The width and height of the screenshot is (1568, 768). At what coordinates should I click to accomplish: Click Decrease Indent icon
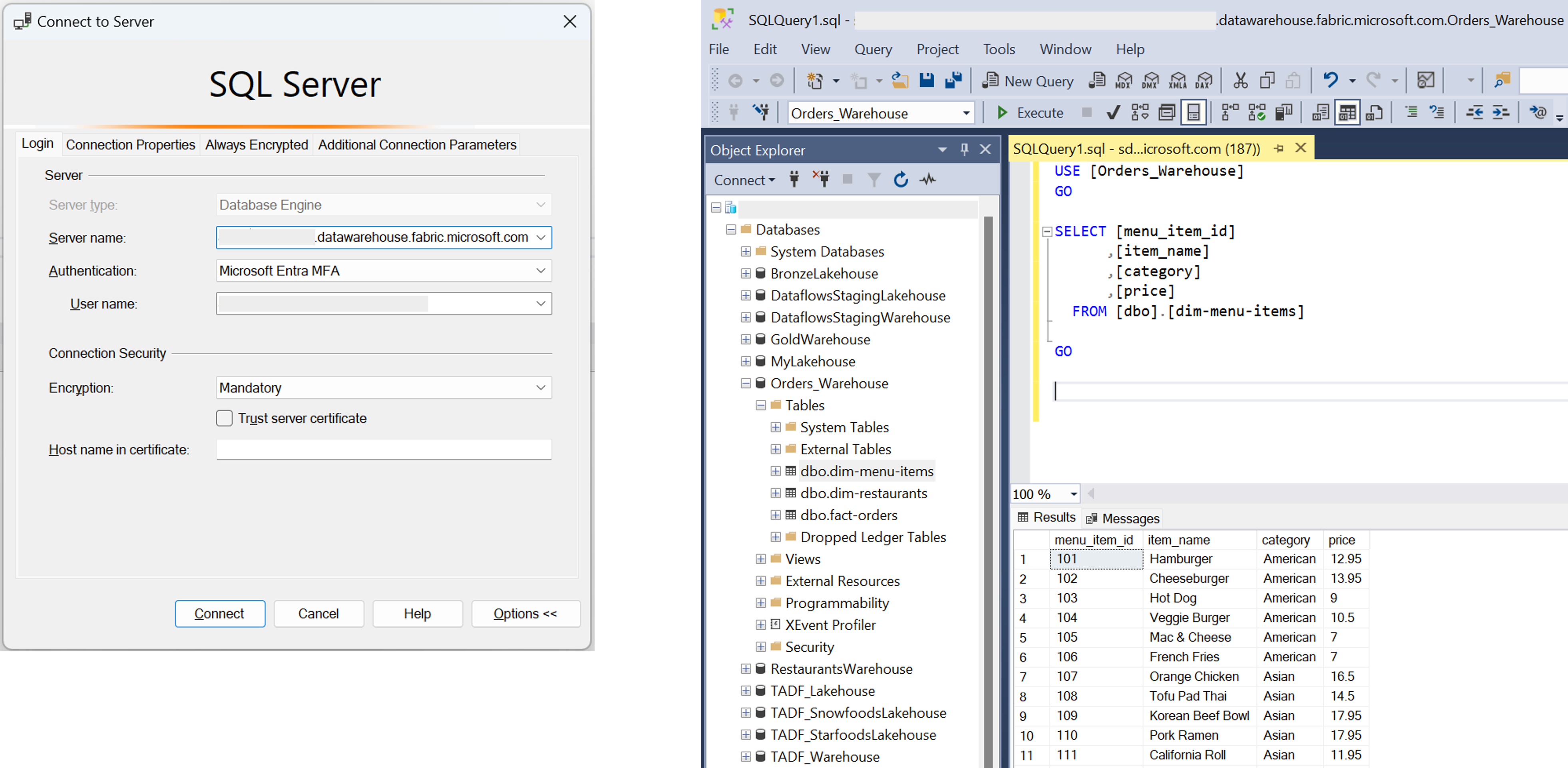pyautogui.click(x=1474, y=112)
